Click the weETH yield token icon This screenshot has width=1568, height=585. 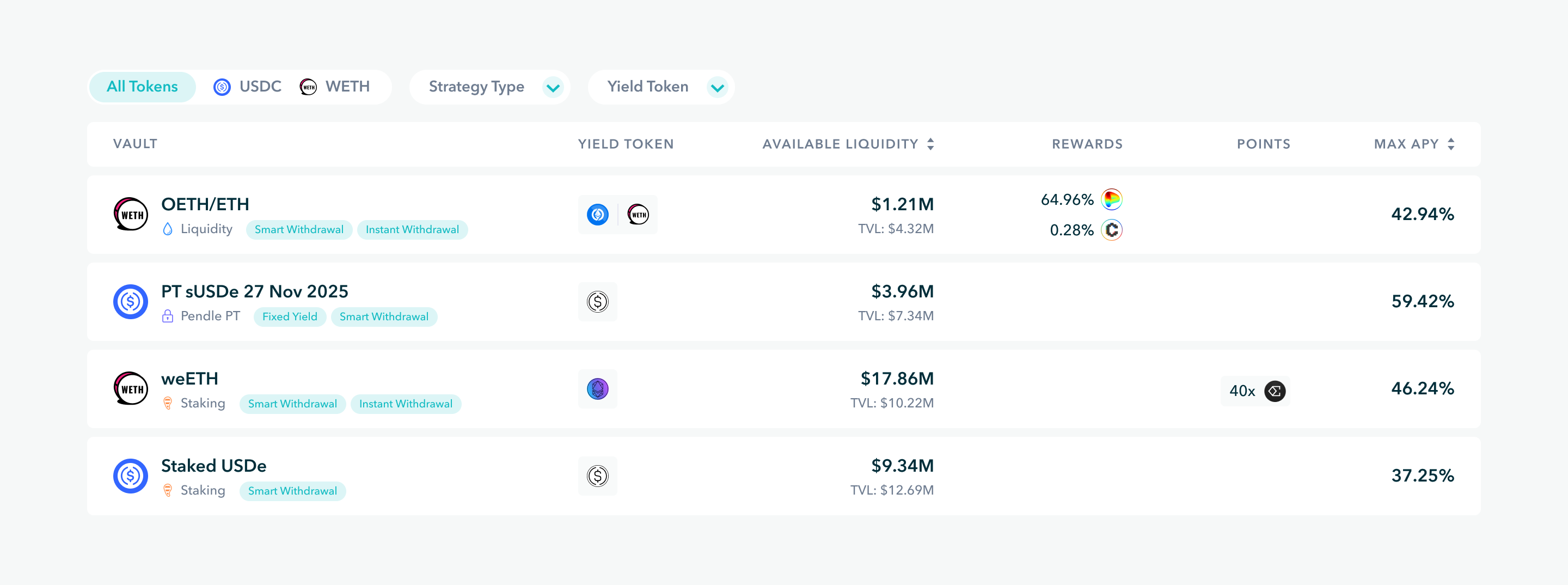[597, 389]
